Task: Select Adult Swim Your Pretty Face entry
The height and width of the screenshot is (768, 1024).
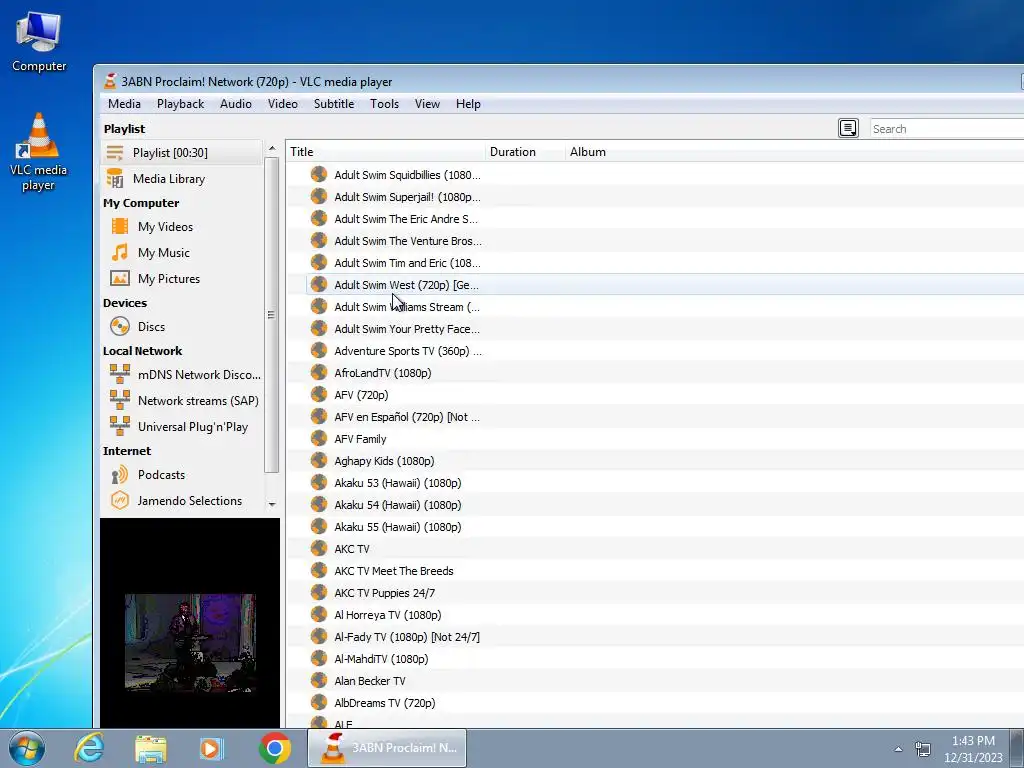Action: pyautogui.click(x=406, y=329)
